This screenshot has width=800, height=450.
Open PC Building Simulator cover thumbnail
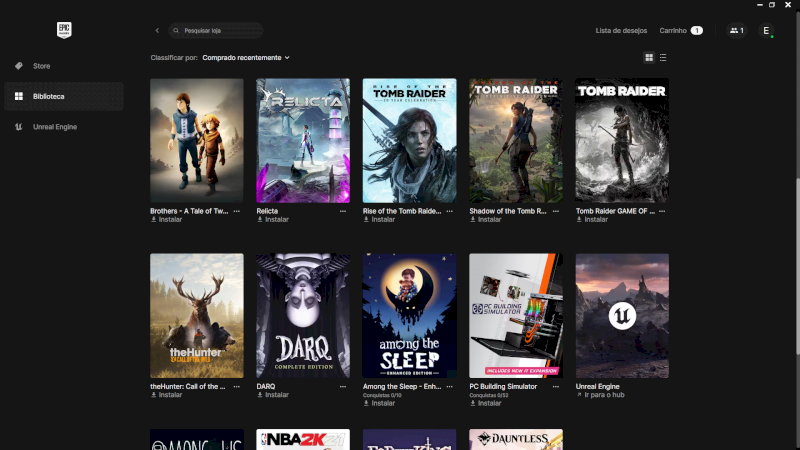515,315
